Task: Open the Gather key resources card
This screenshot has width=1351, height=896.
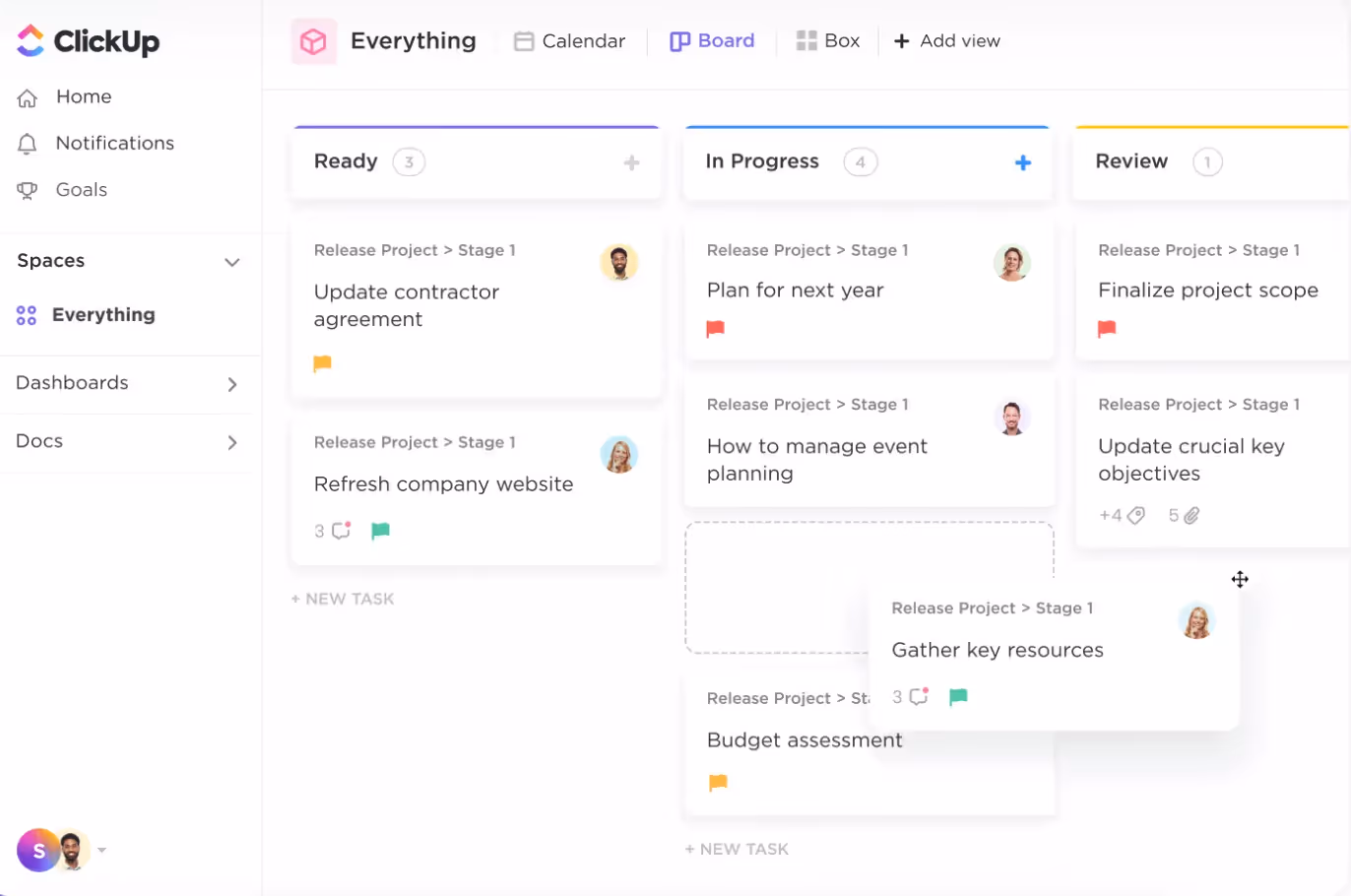Action: click(x=1054, y=656)
